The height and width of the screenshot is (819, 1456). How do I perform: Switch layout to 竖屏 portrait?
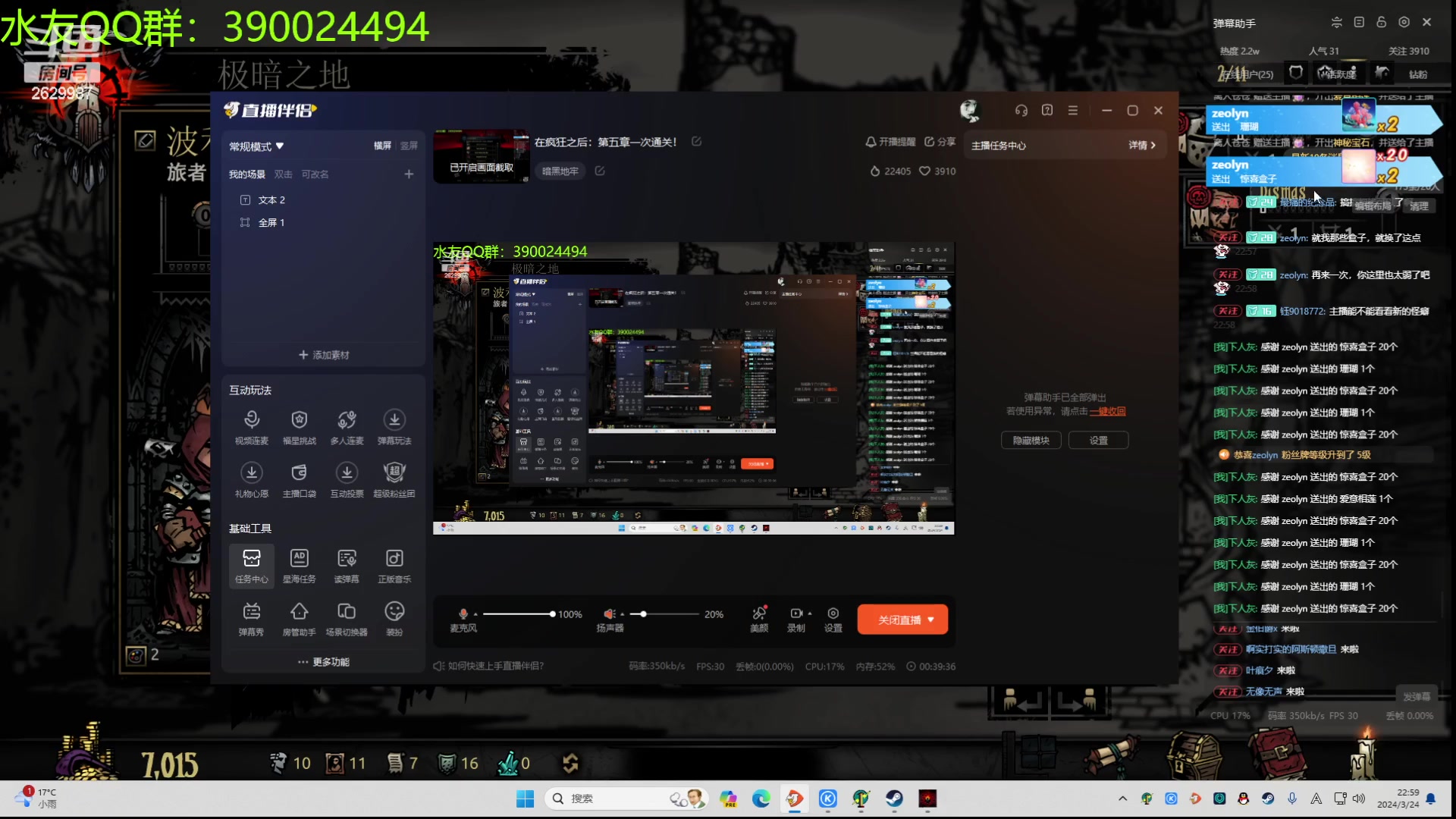click(x=409, y=146)
